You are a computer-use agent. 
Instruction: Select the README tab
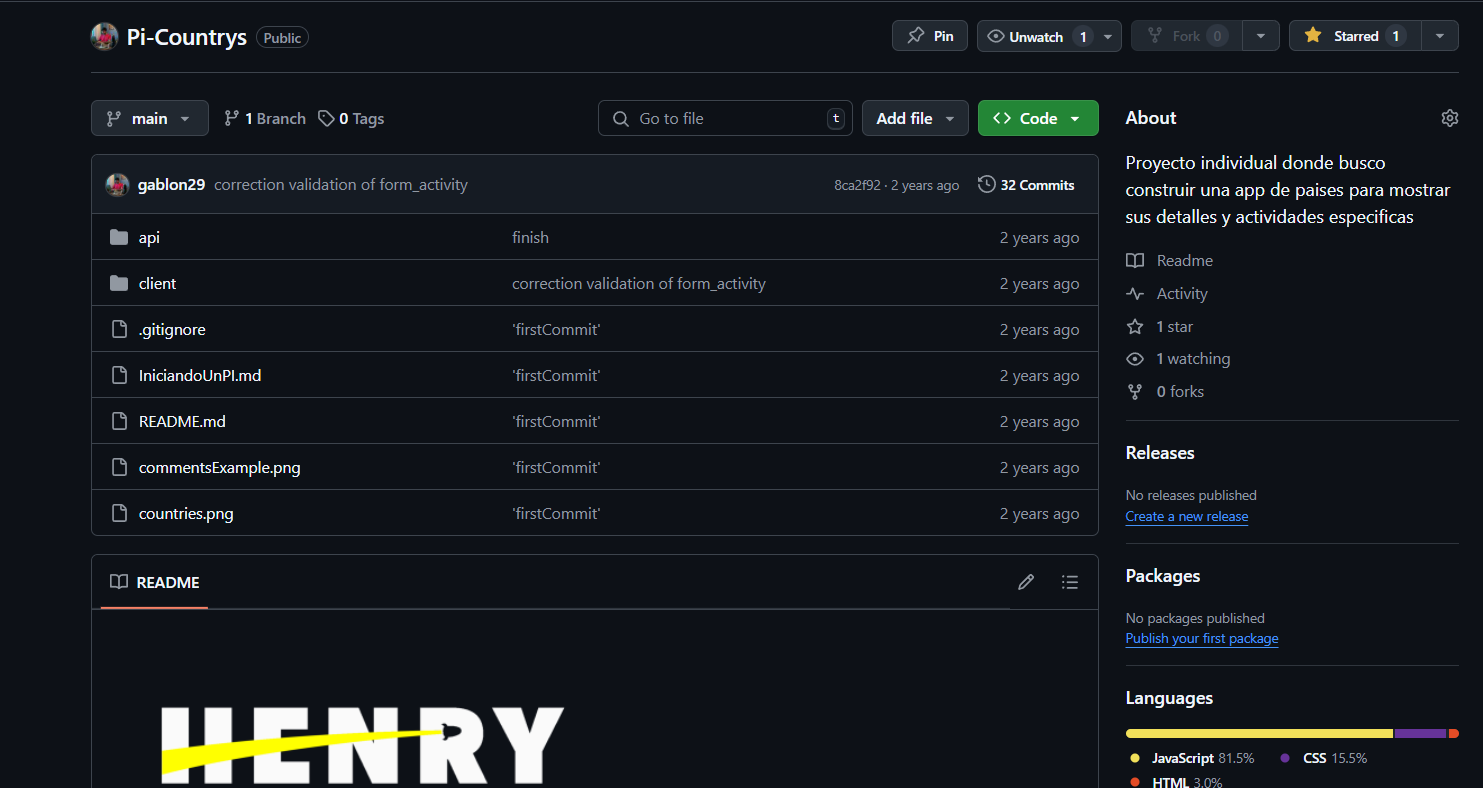(155, 582)
